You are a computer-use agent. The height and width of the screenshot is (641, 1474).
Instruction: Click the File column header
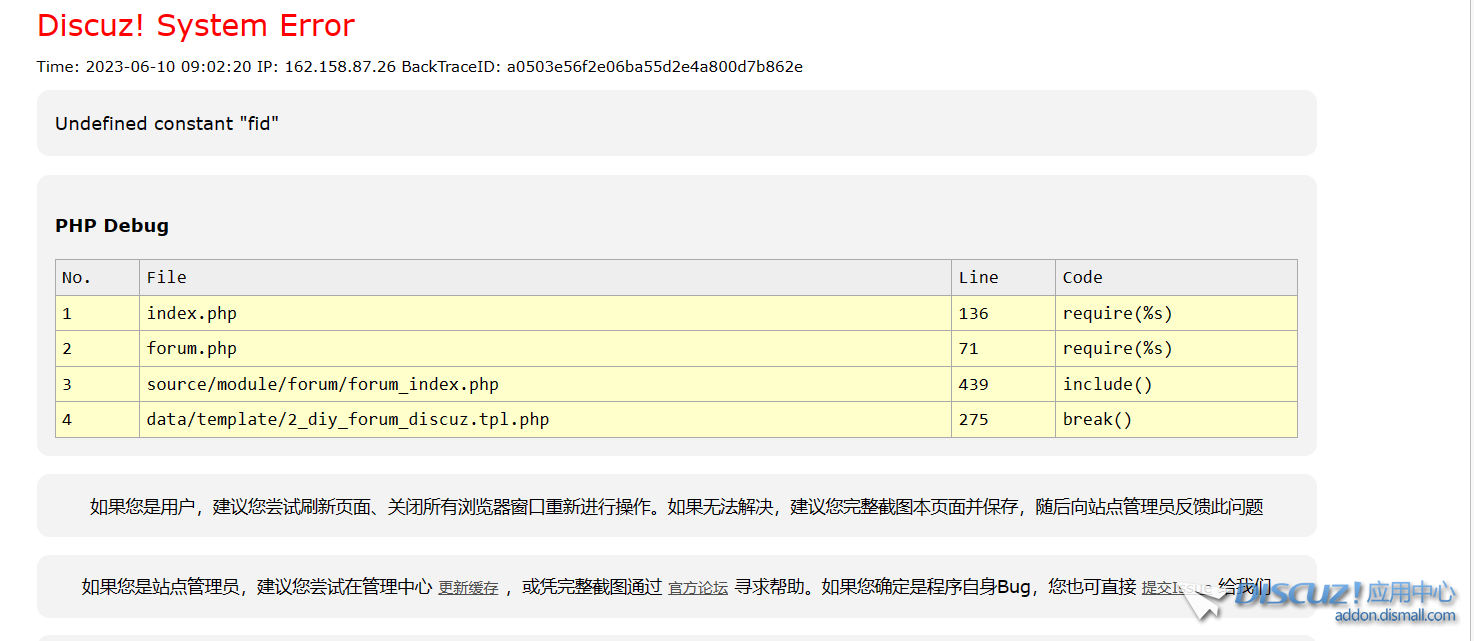pos(167,278)
